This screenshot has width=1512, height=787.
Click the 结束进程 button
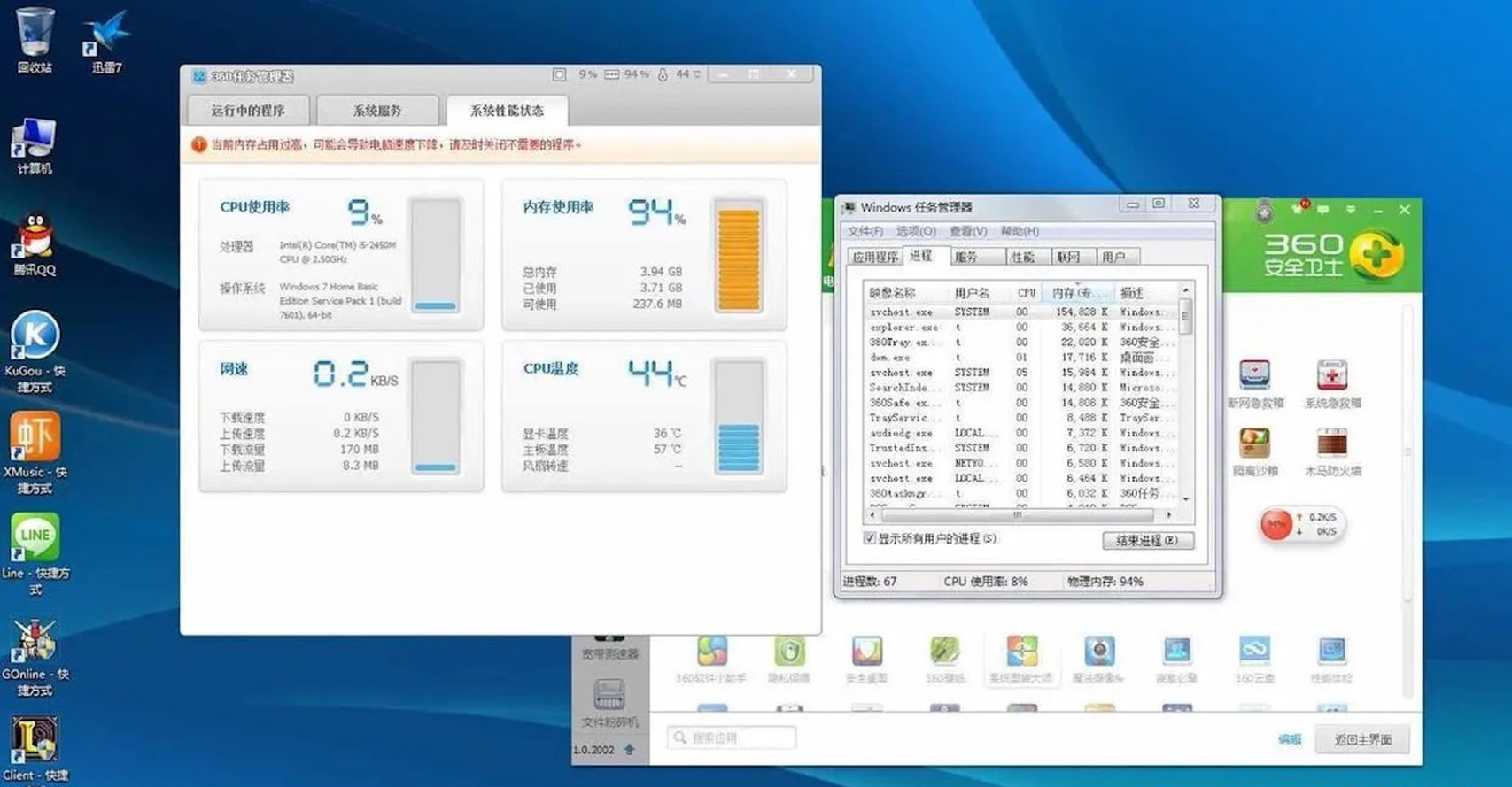pyautogui.click(x=1147, y=540)
